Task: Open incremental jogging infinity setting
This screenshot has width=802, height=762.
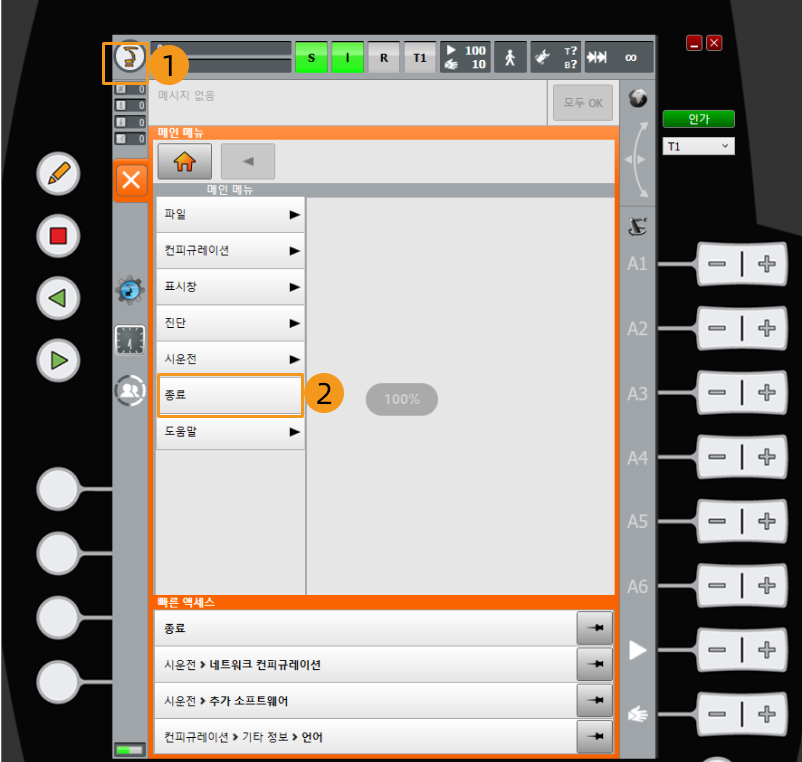Action: 619,57
